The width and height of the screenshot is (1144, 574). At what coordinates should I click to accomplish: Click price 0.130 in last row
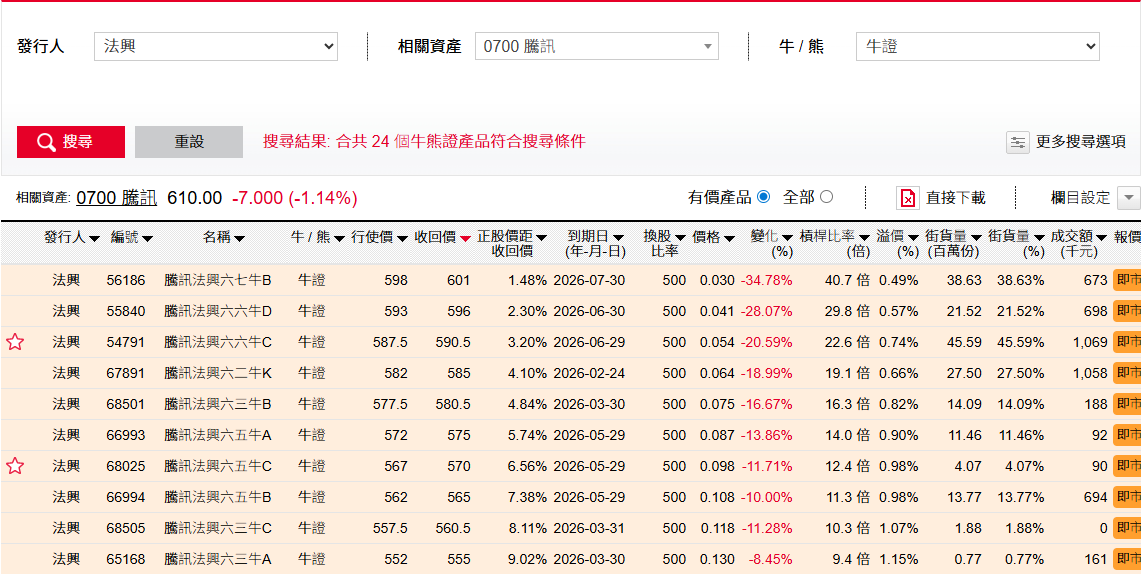717,559
